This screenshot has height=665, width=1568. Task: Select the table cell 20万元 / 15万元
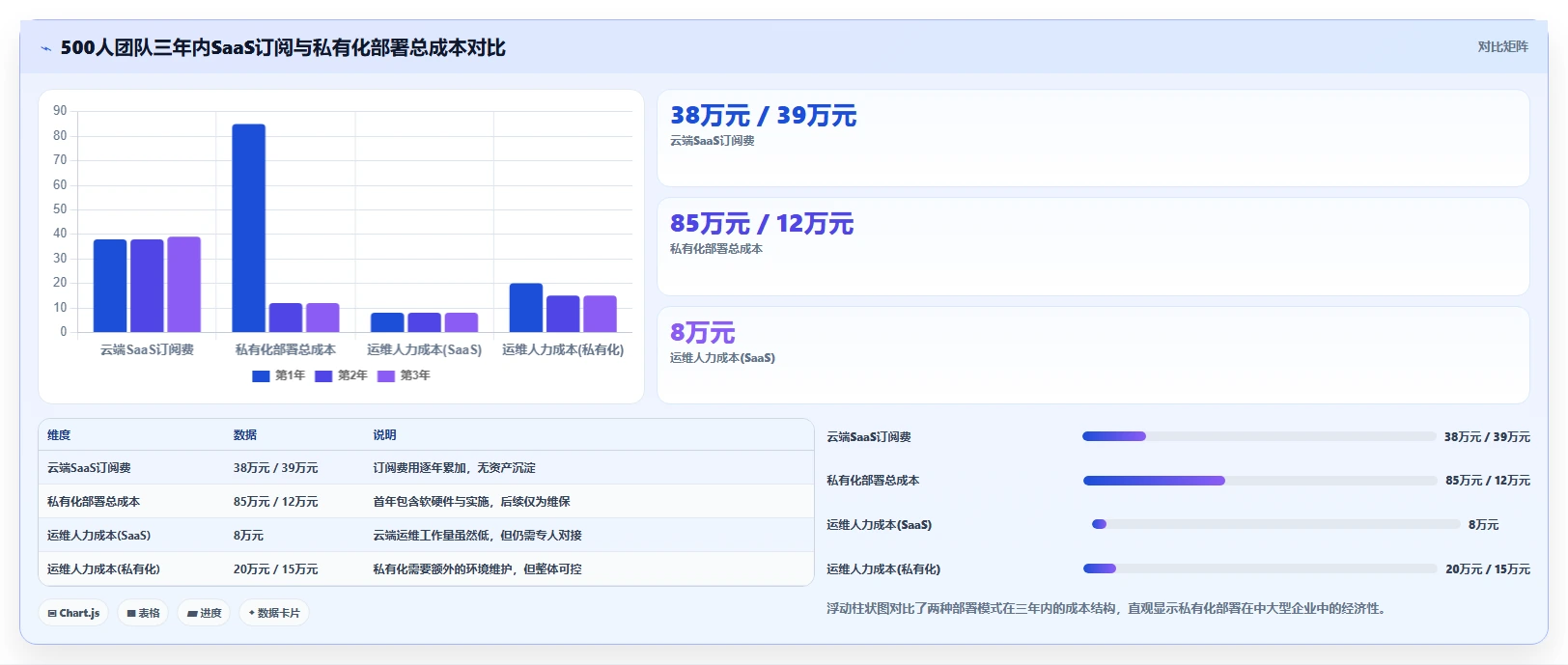pyautogui.click(x=275, y=569)
